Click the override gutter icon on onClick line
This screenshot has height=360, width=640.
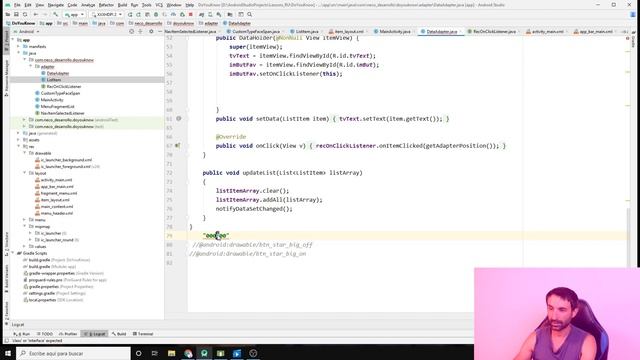(178, 146)
